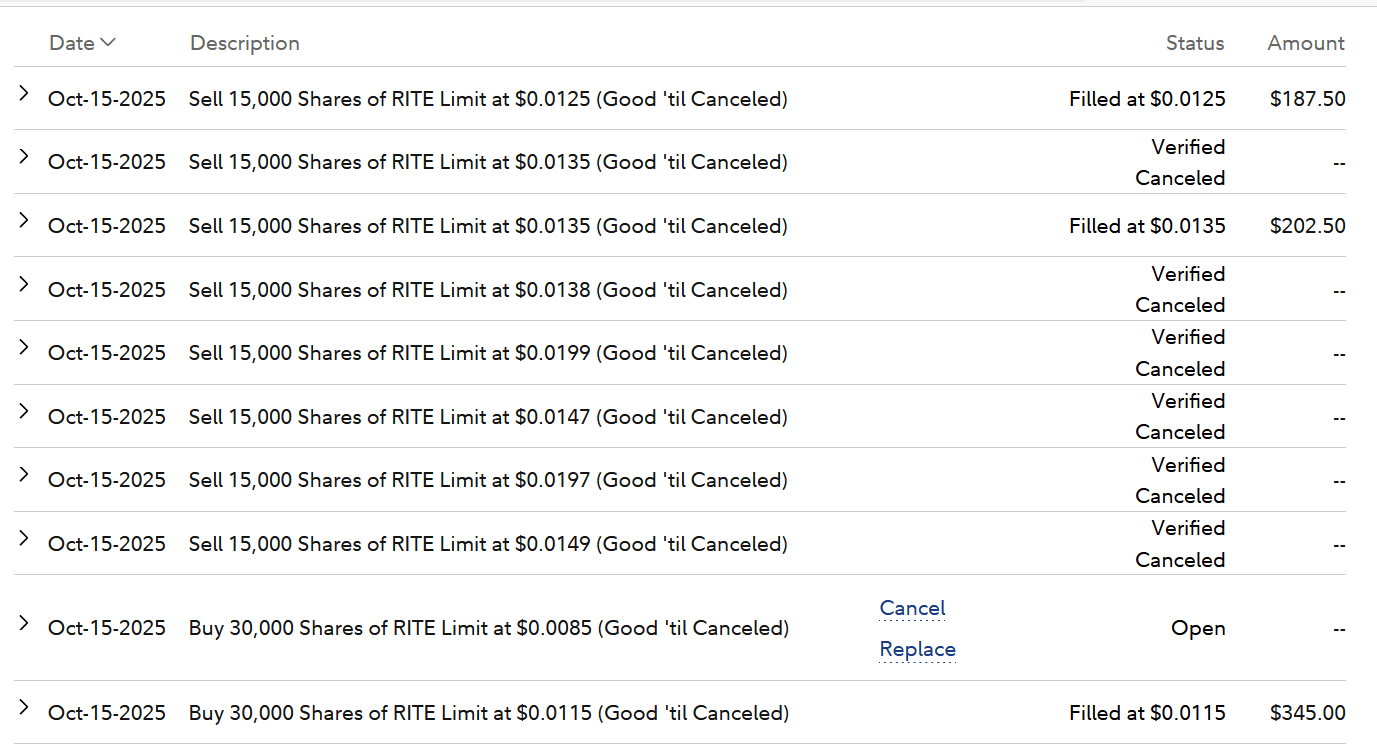
Task: Click the Amount column header
Action: click(x=1305, y=43)
